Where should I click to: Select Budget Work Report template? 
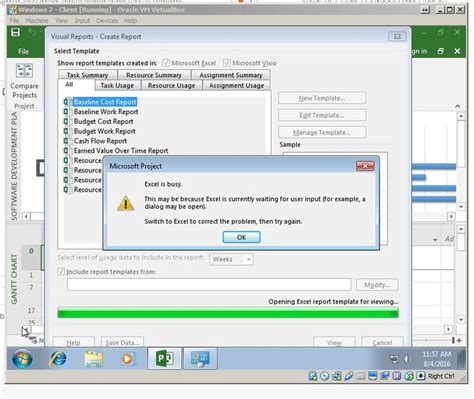(105, 131)
